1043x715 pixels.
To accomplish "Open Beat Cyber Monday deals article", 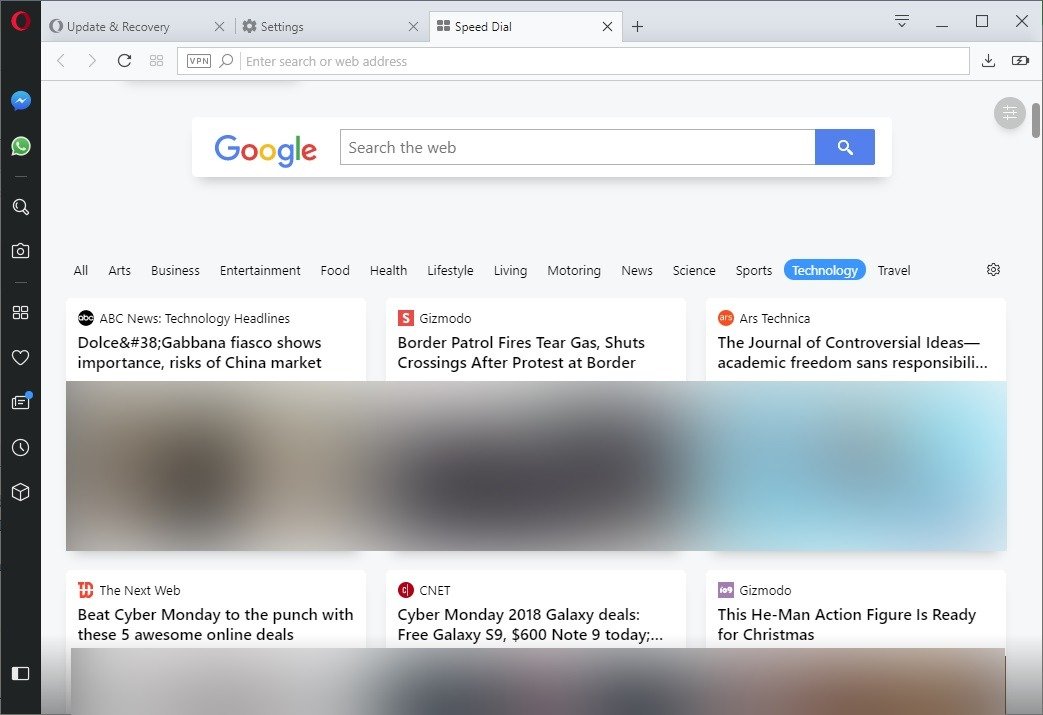I will tap(216, 625).
